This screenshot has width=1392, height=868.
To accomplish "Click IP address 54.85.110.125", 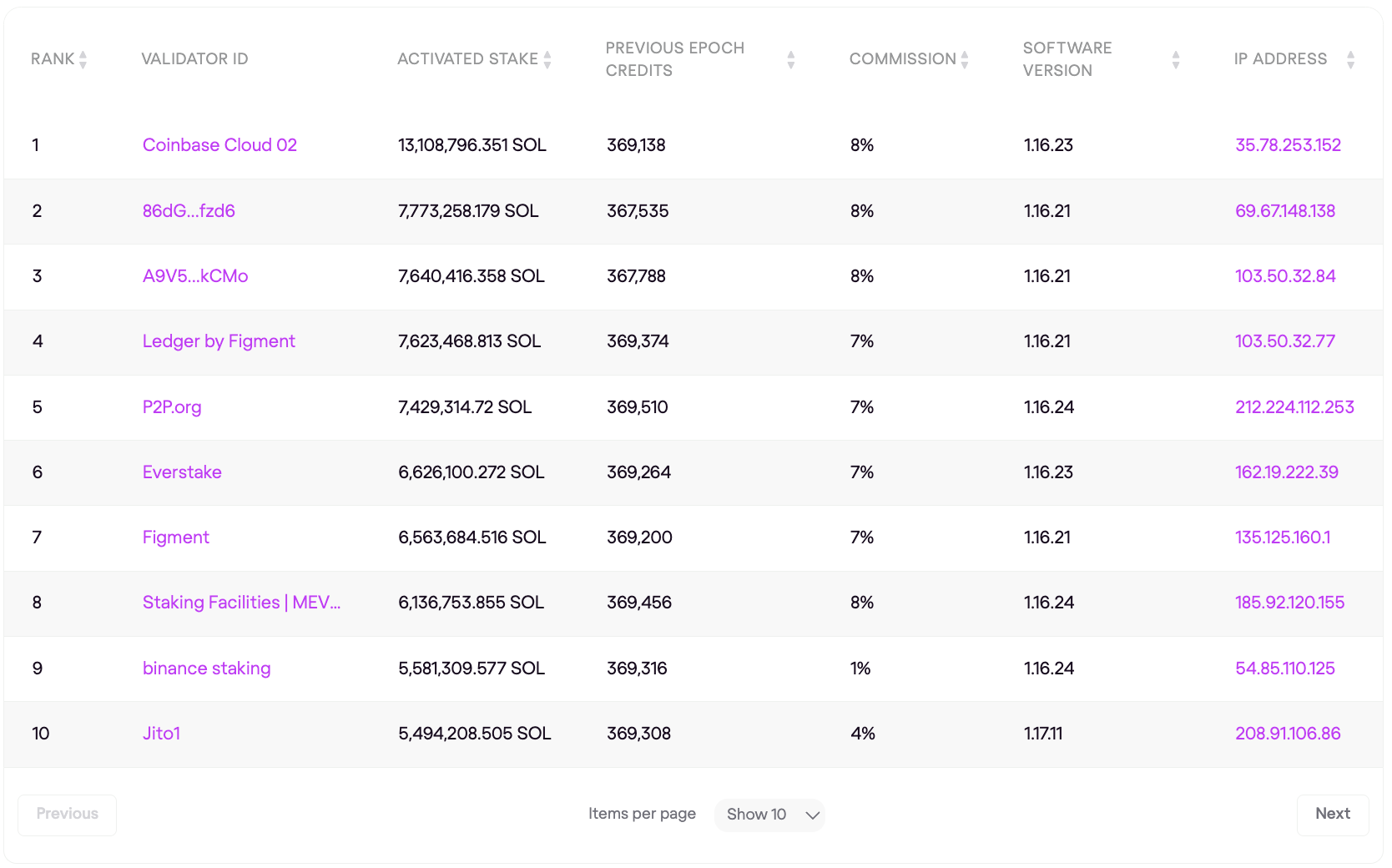I will (x=1285, y=669).
